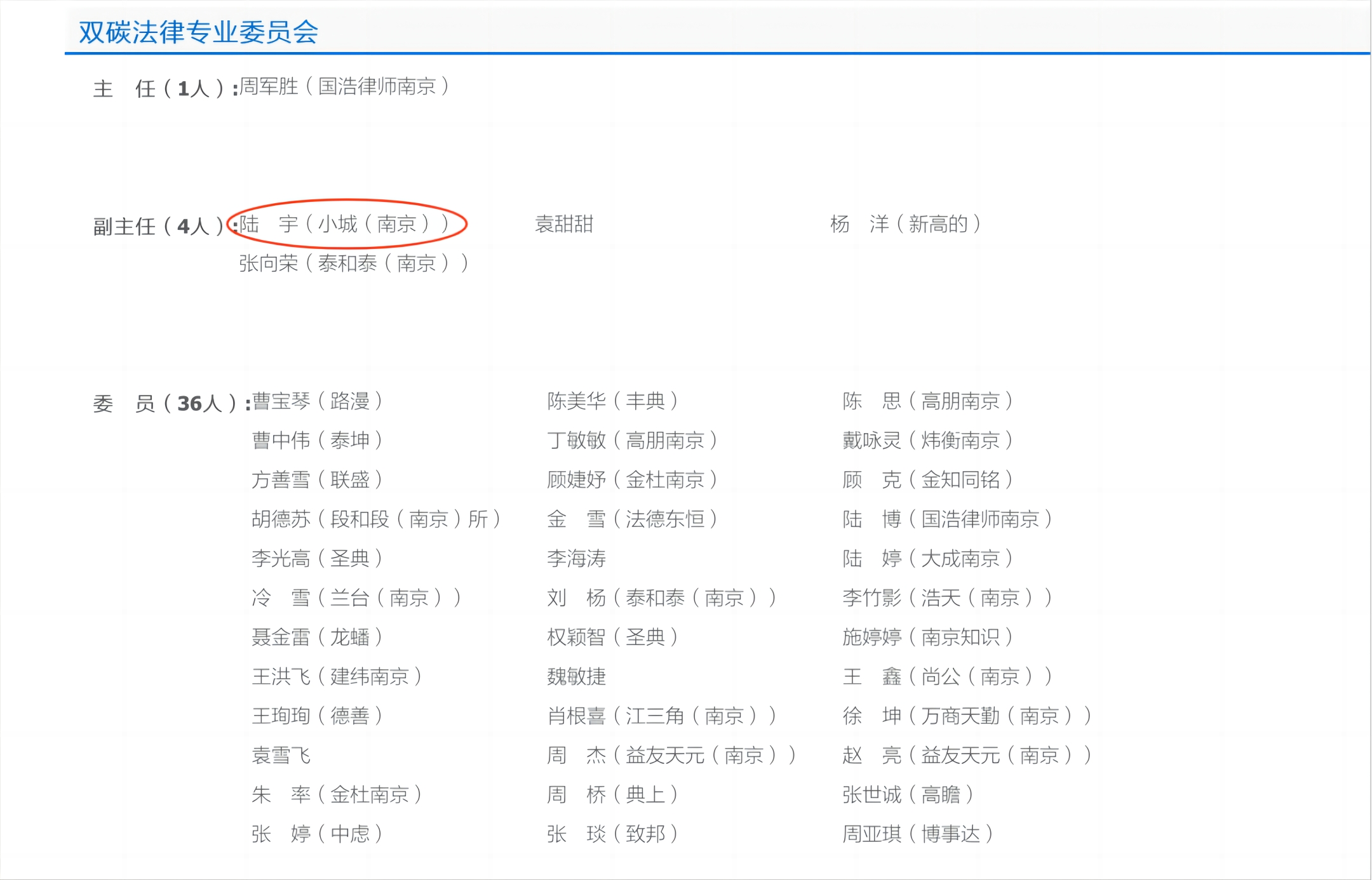Viewport: 1372px width, 880px height.
Task: Click member 方善雪（联盛）
Action: 318,480
